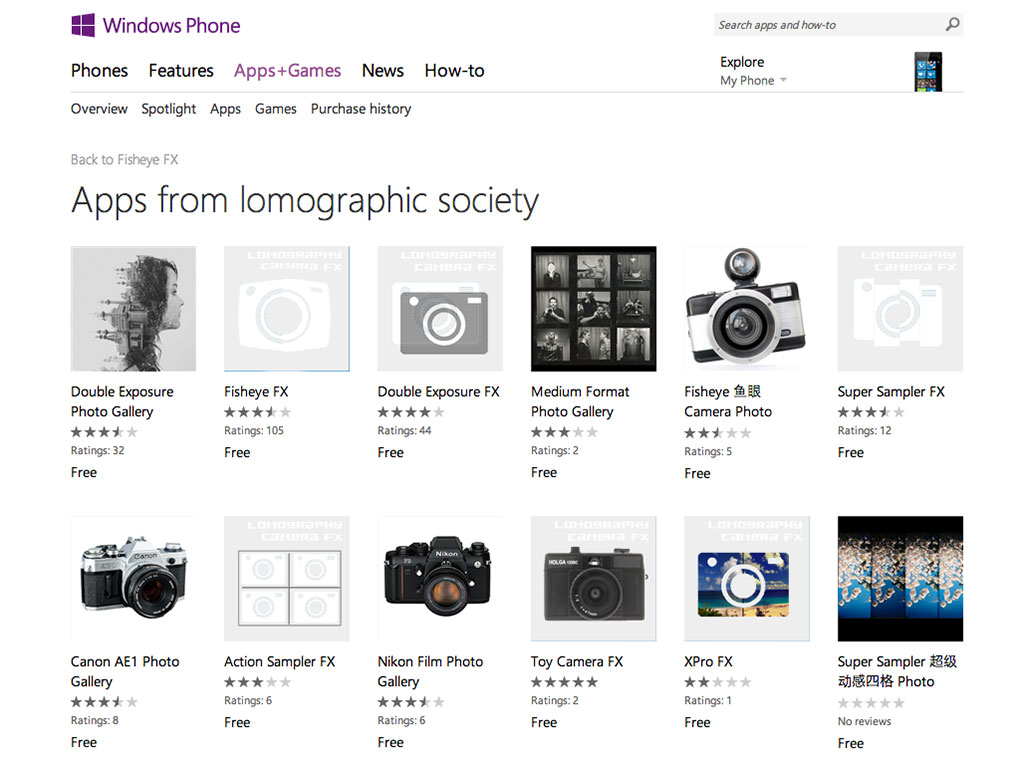Open the Toy Camera FX app icon

(593, 579)
